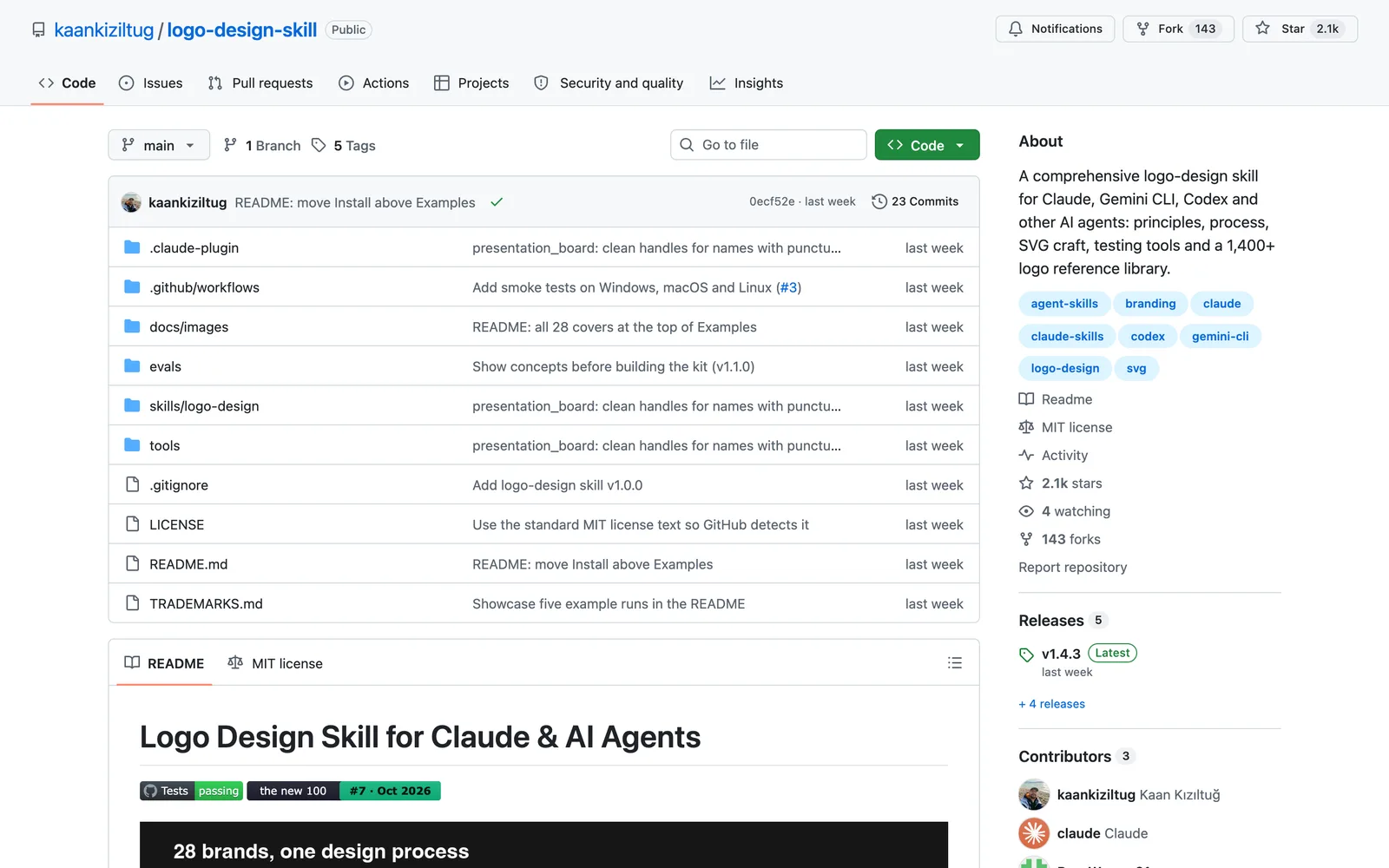Open the 23 Commits history link

click(915, 201)
